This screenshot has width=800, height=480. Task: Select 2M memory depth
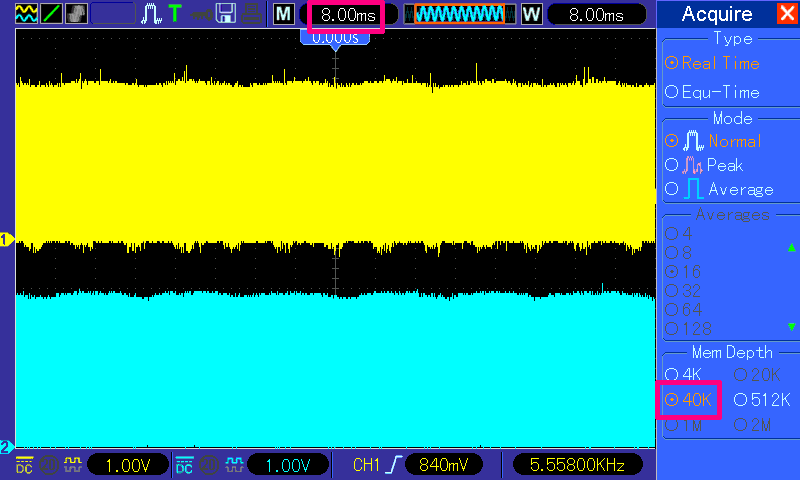click(x=753, y=425)
